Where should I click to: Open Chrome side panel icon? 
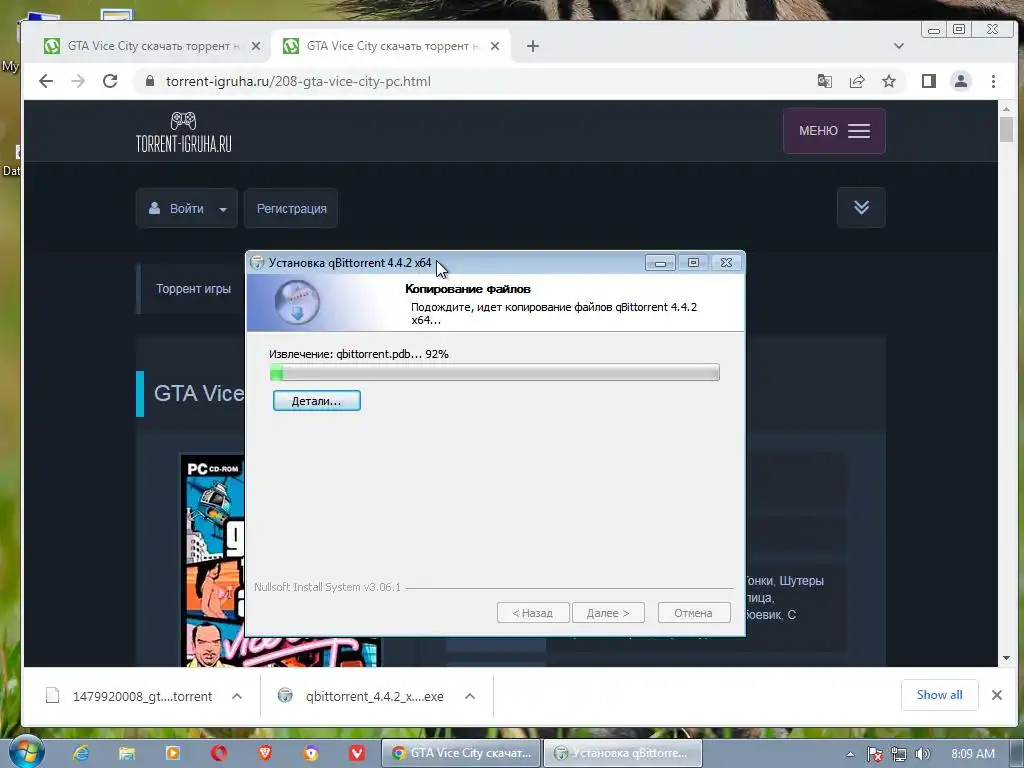pos(929,81)
